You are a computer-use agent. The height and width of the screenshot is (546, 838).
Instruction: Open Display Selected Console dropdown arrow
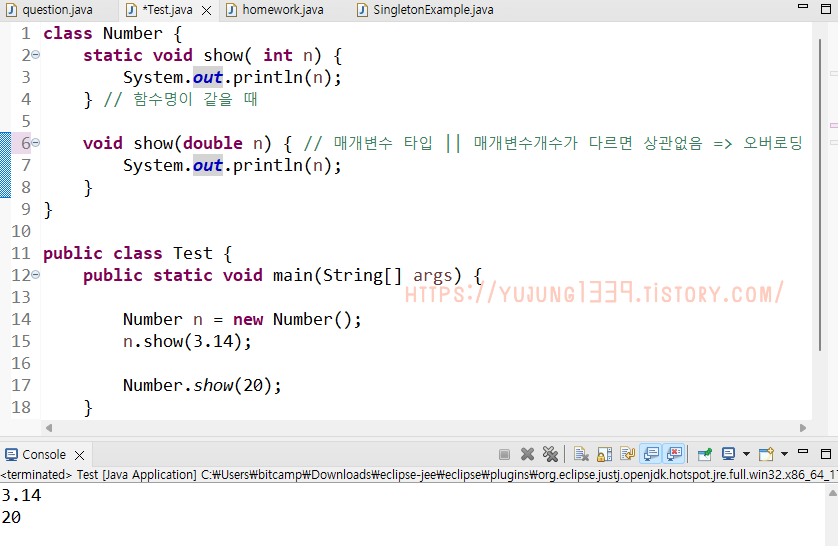click(x=746, y=455)
